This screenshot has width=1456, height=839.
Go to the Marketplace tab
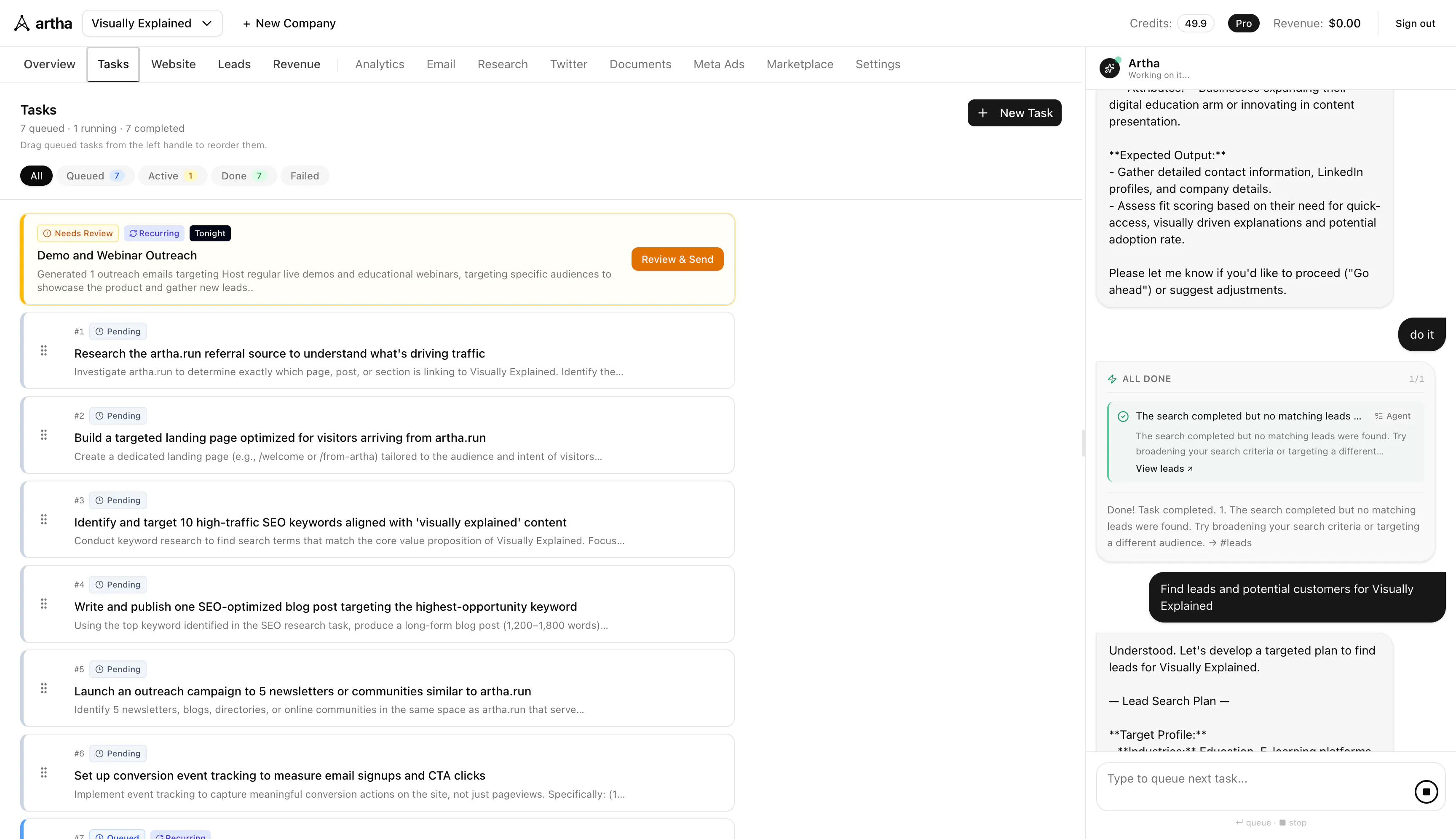tap(800, 64)
